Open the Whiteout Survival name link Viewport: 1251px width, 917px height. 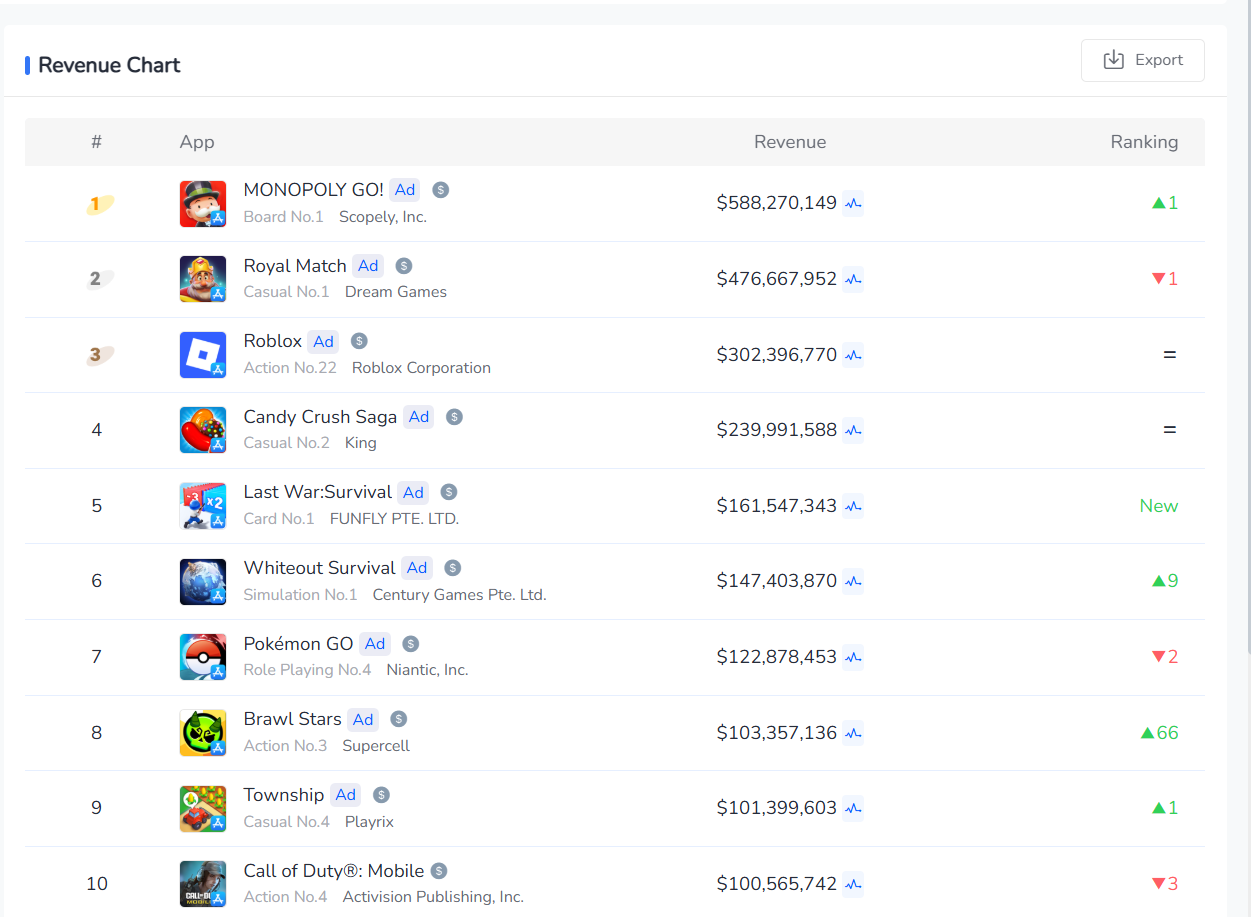[320, 568]
